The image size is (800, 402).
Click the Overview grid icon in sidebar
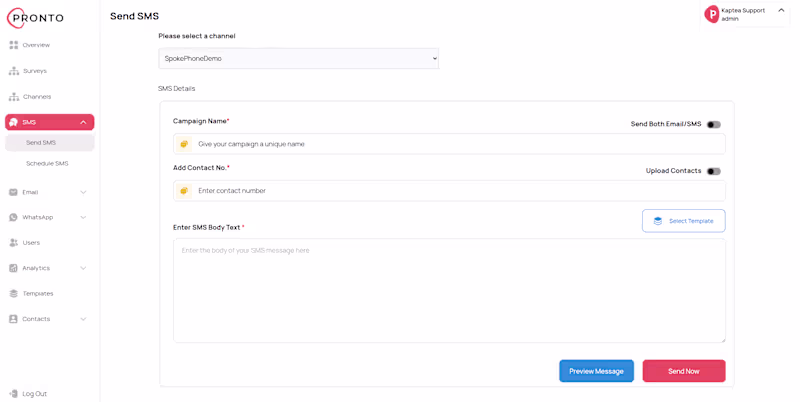(x=14, y=45)
